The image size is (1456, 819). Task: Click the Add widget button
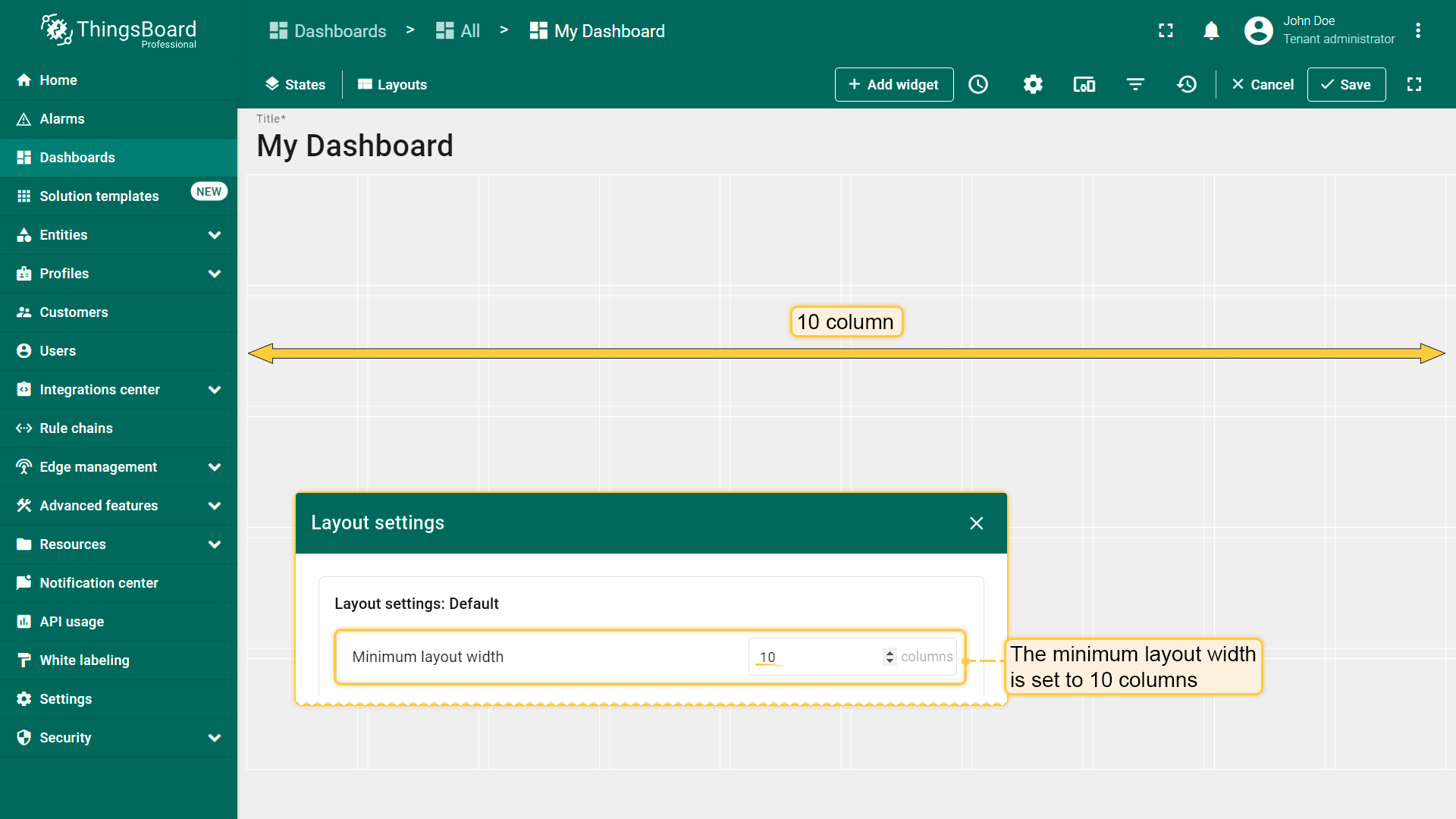894,84
